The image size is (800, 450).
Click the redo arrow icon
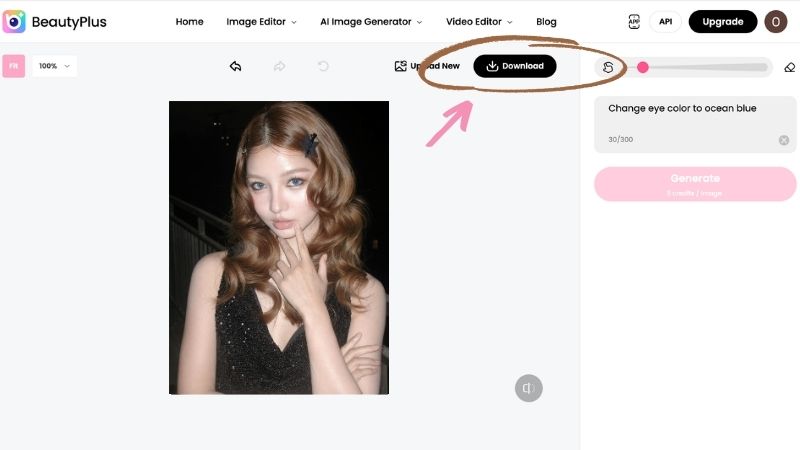(x=279, y=66)
